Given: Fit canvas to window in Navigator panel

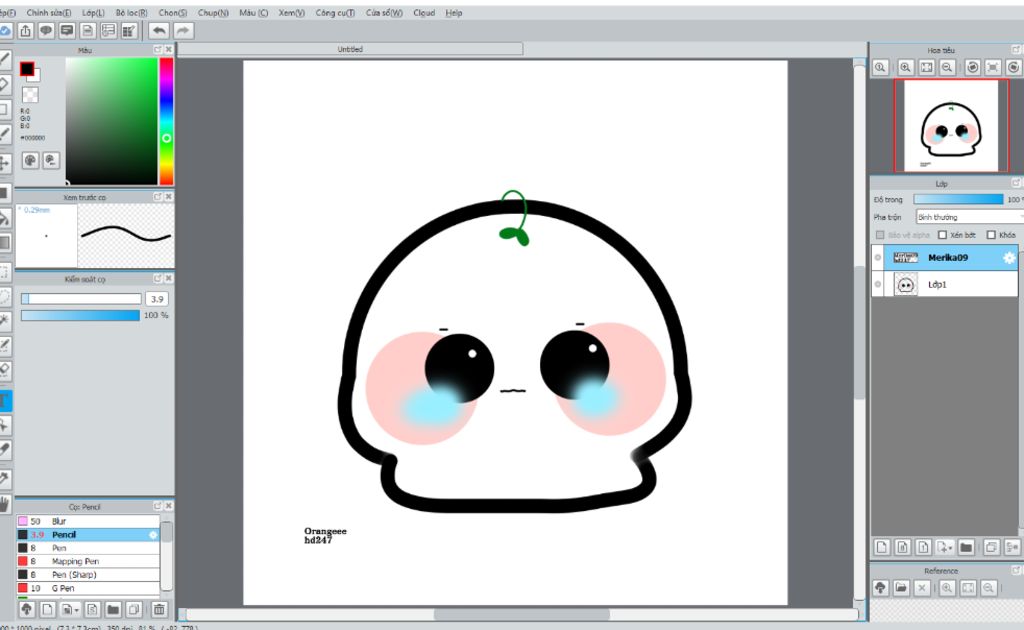Looking at the screenshot, I should (926, 67).
